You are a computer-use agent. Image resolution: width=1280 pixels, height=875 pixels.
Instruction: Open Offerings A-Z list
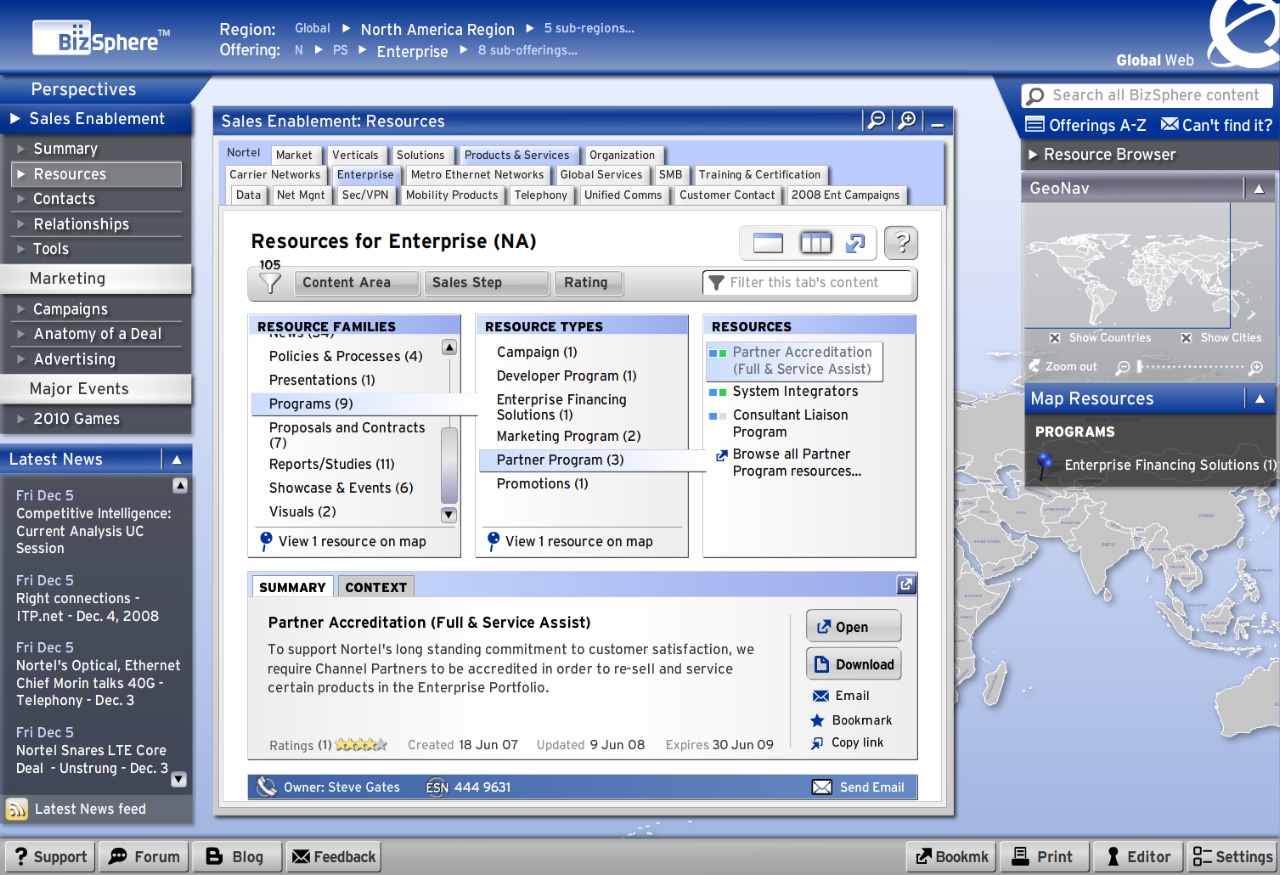pos(1086,125)
